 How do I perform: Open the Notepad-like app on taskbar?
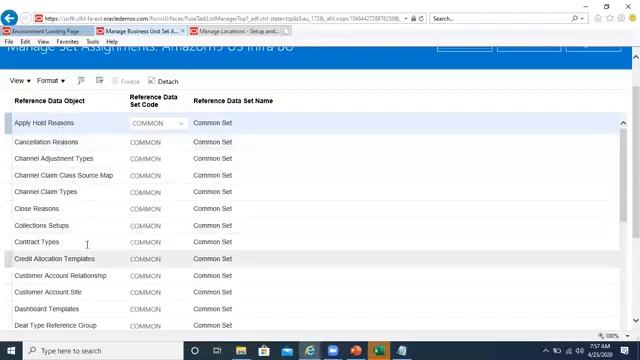pos(402,351)
